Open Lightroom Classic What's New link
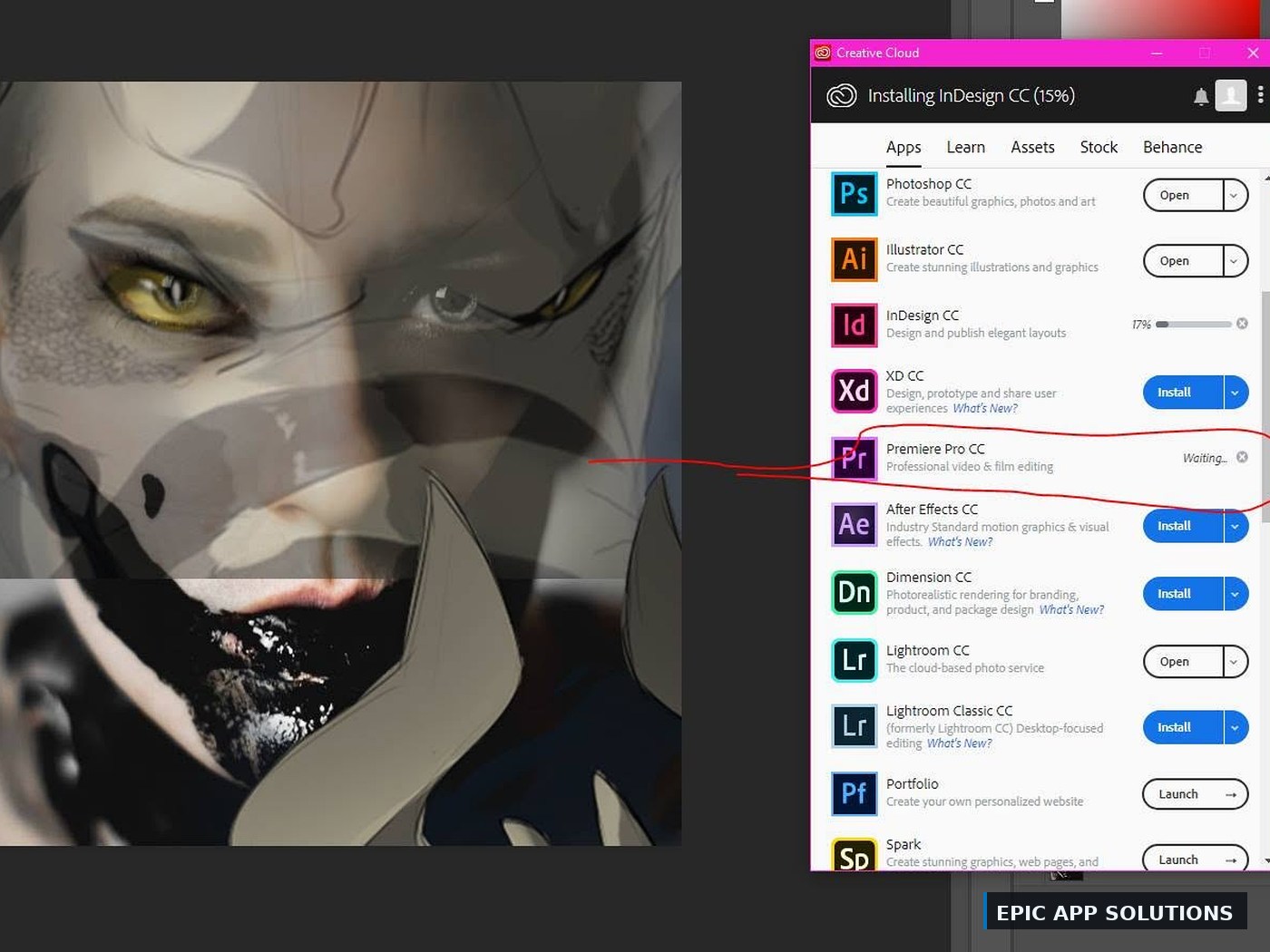Viewport: 1270px width, 952px height. pyautogui.click(x=960, y=743)
